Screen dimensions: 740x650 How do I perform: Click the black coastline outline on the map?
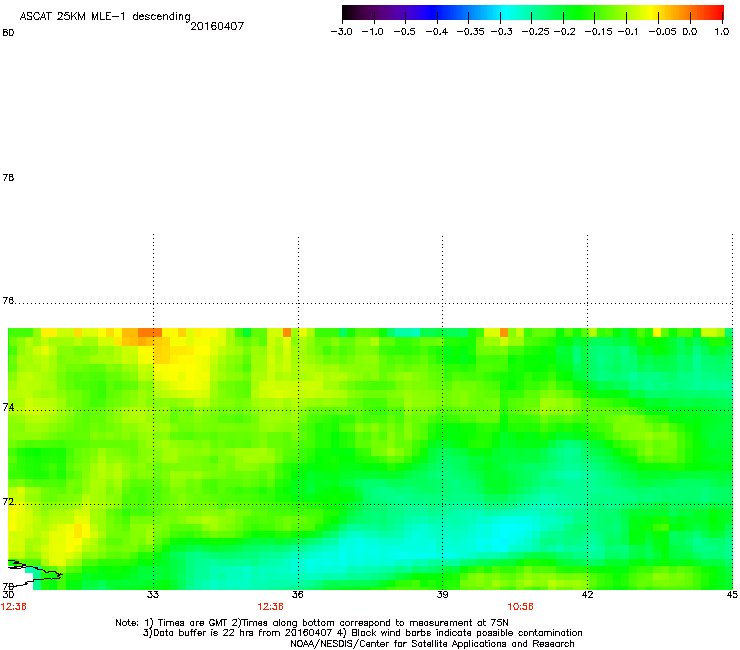point(35,573)
